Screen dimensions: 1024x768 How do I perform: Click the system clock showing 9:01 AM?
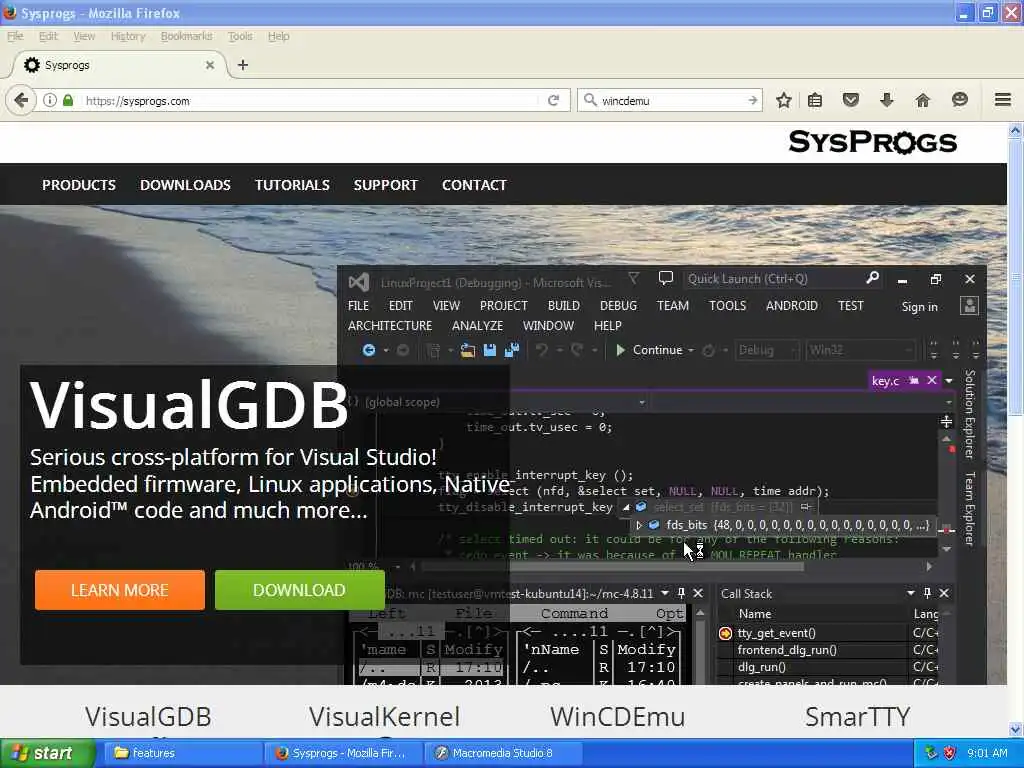point(987,753)
